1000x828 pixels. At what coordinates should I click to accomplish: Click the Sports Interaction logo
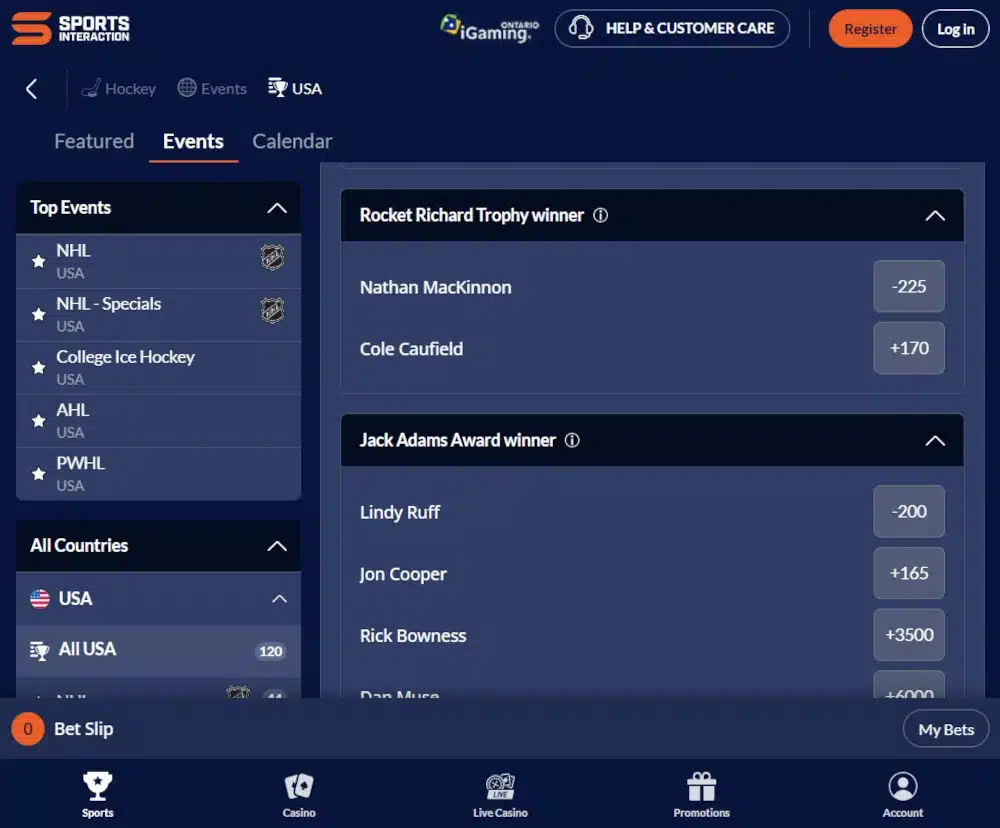click(70, 29)
